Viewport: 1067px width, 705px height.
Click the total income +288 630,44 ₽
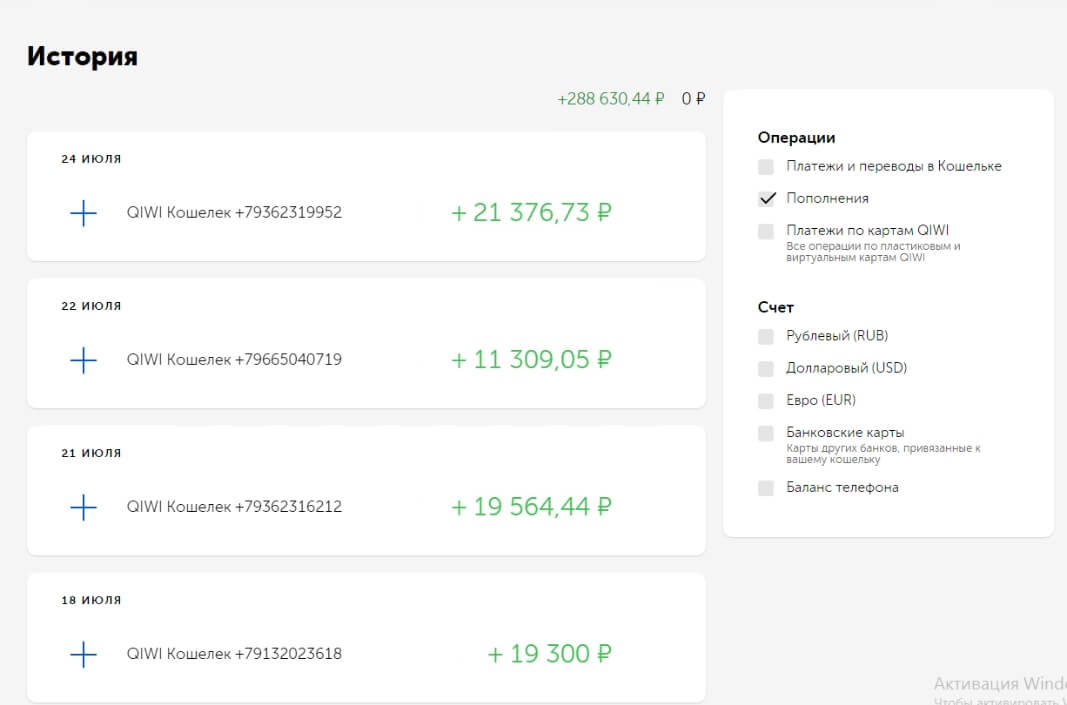click(x=611, y=99)
